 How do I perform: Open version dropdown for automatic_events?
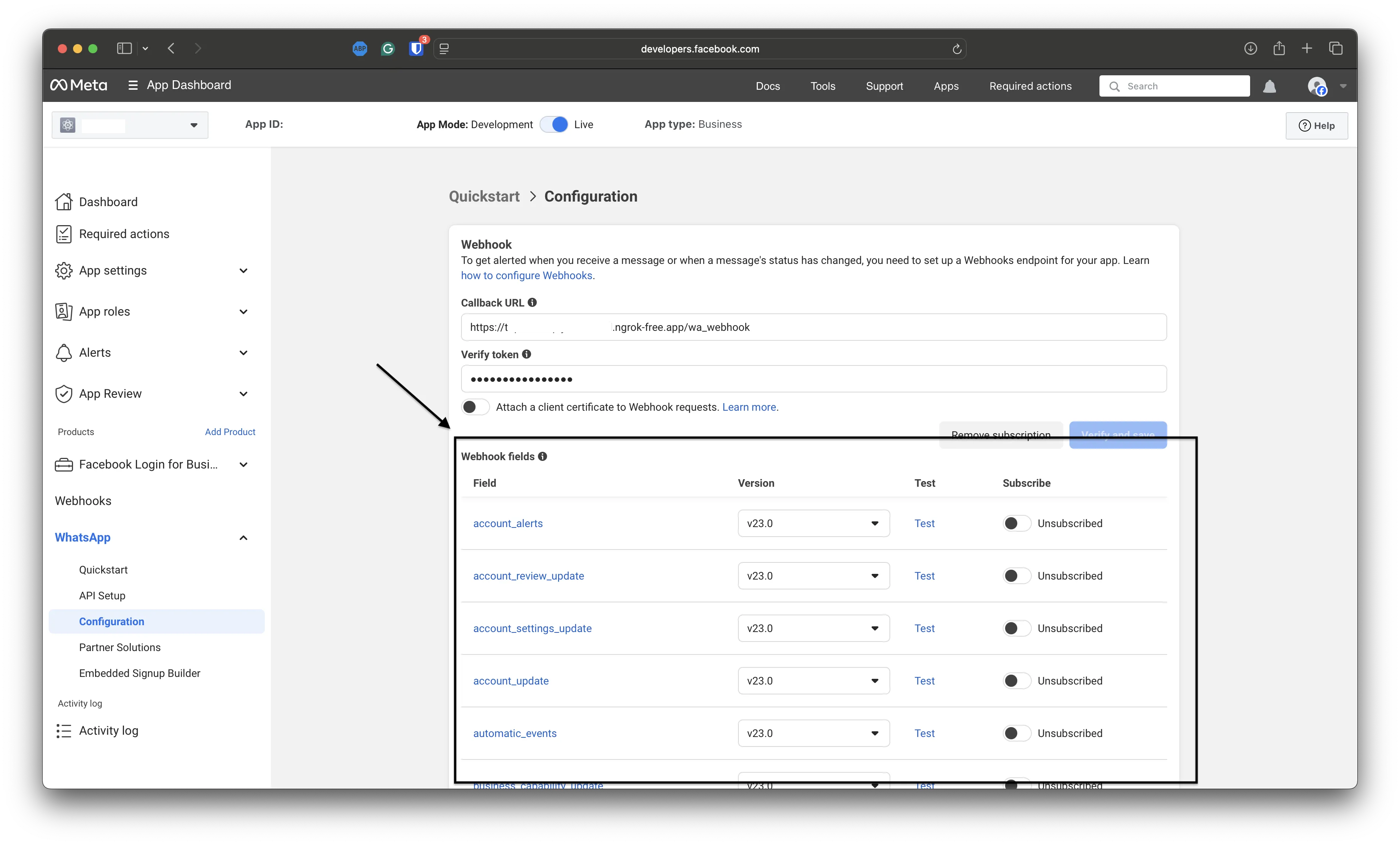coord(814,734)
